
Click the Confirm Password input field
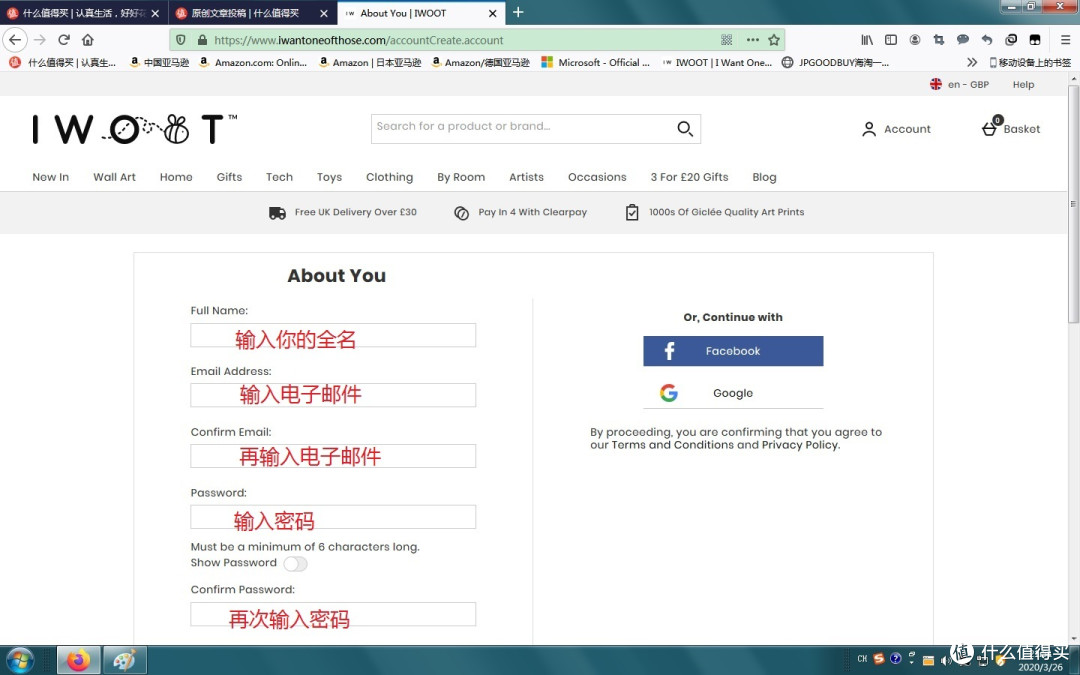click(x=333, y=614)
